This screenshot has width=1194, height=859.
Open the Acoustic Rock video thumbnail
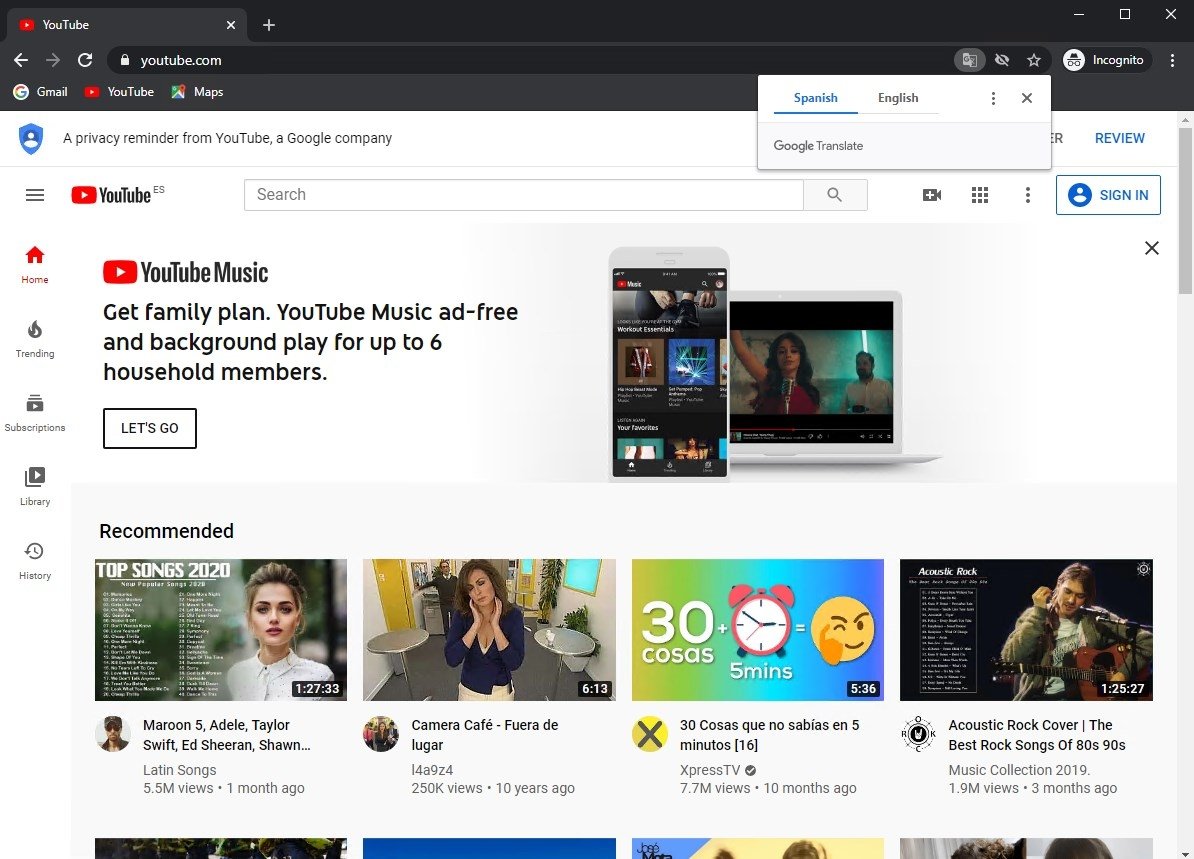1026,630
